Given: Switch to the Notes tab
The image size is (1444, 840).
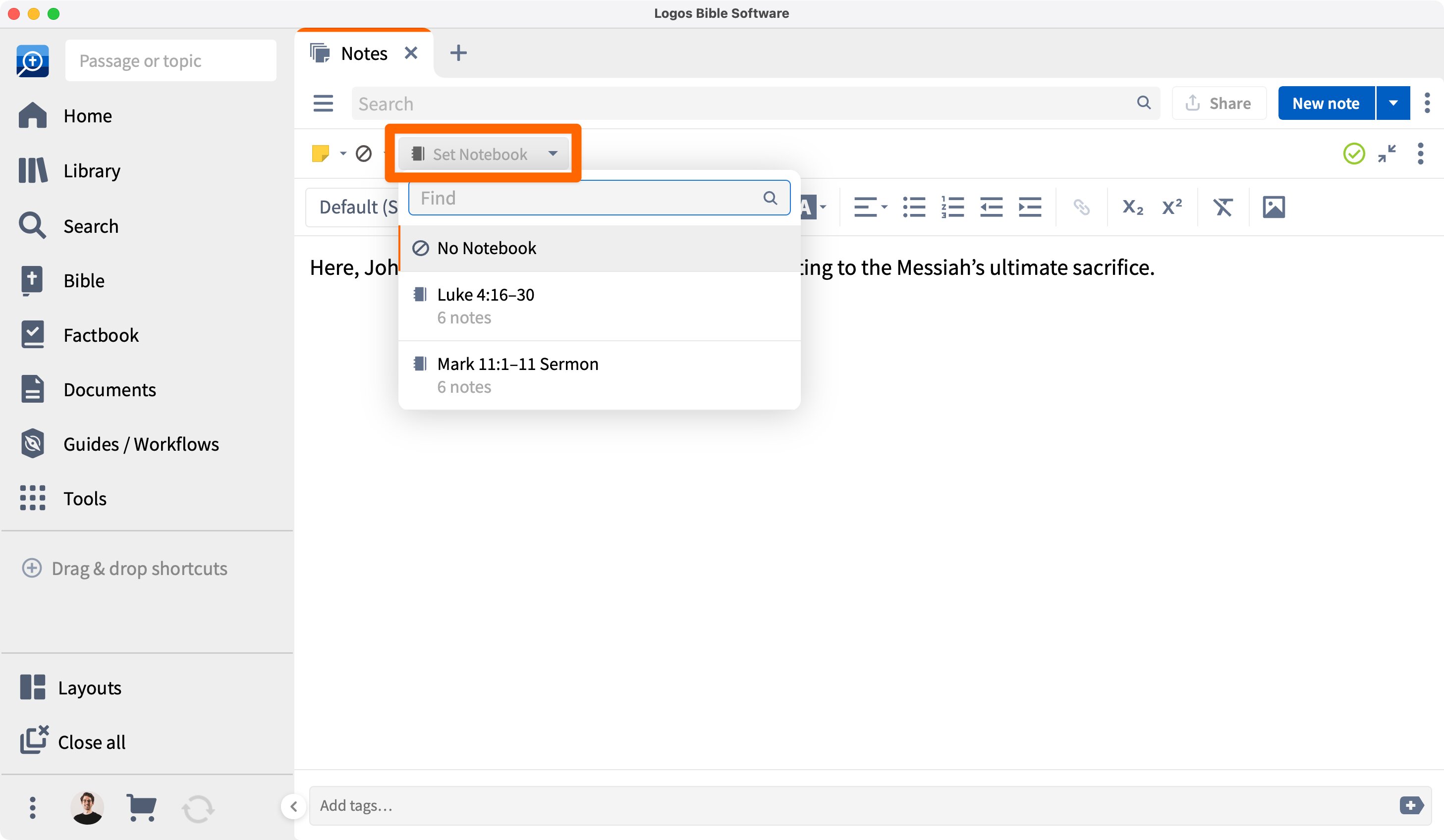Looking at the screenshot, I should click(363, 53).
